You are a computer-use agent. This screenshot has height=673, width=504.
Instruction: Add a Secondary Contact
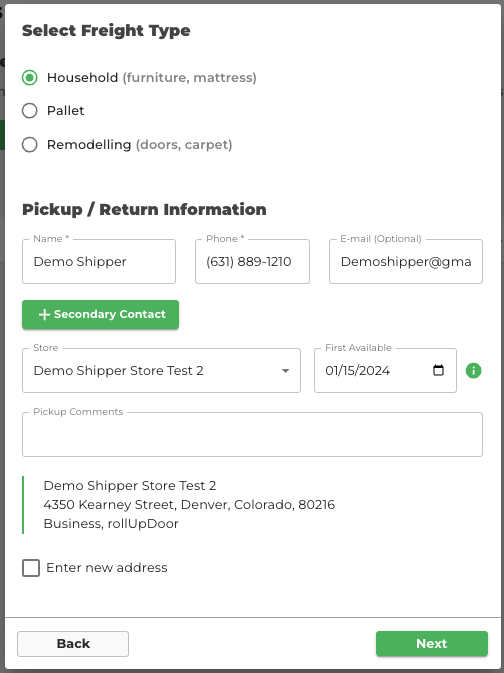[x=100, y=315]
